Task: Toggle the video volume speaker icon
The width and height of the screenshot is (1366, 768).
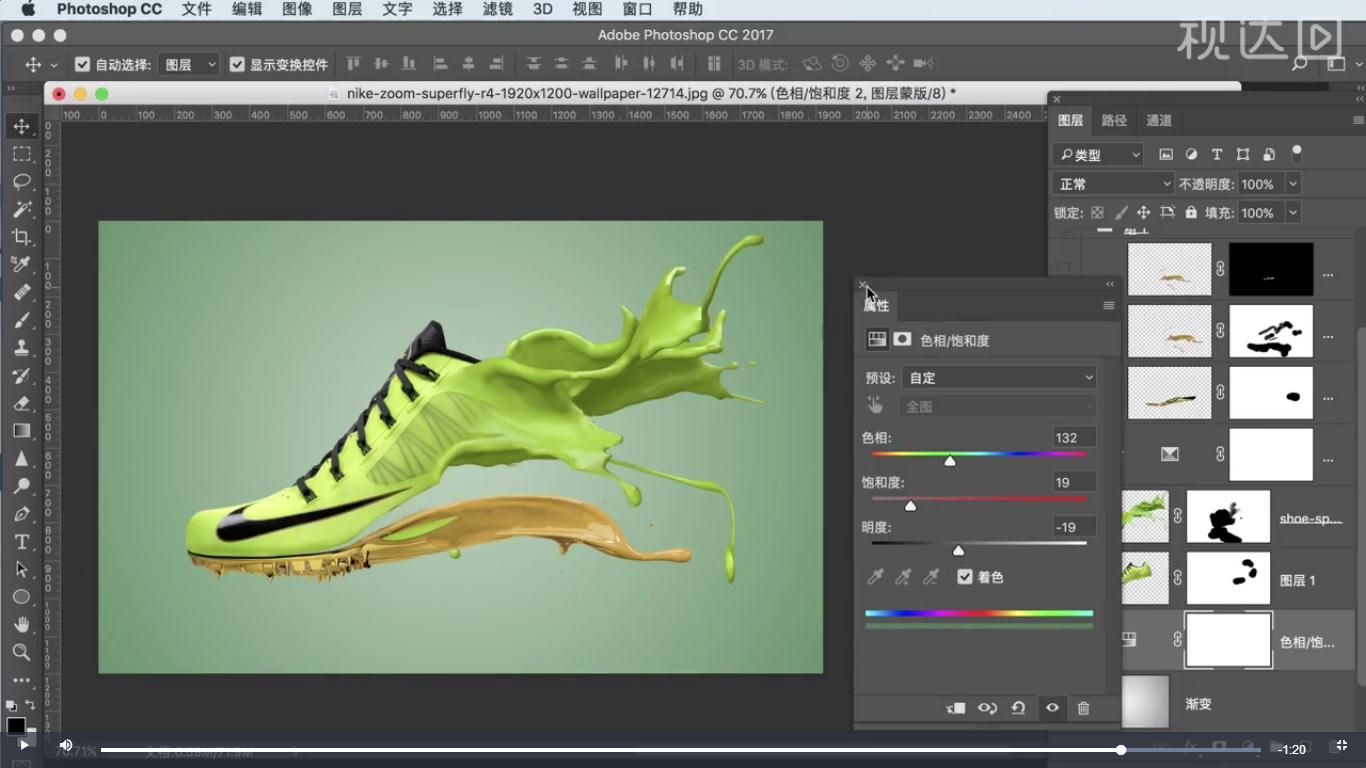Action: click(x=66, y=745)
